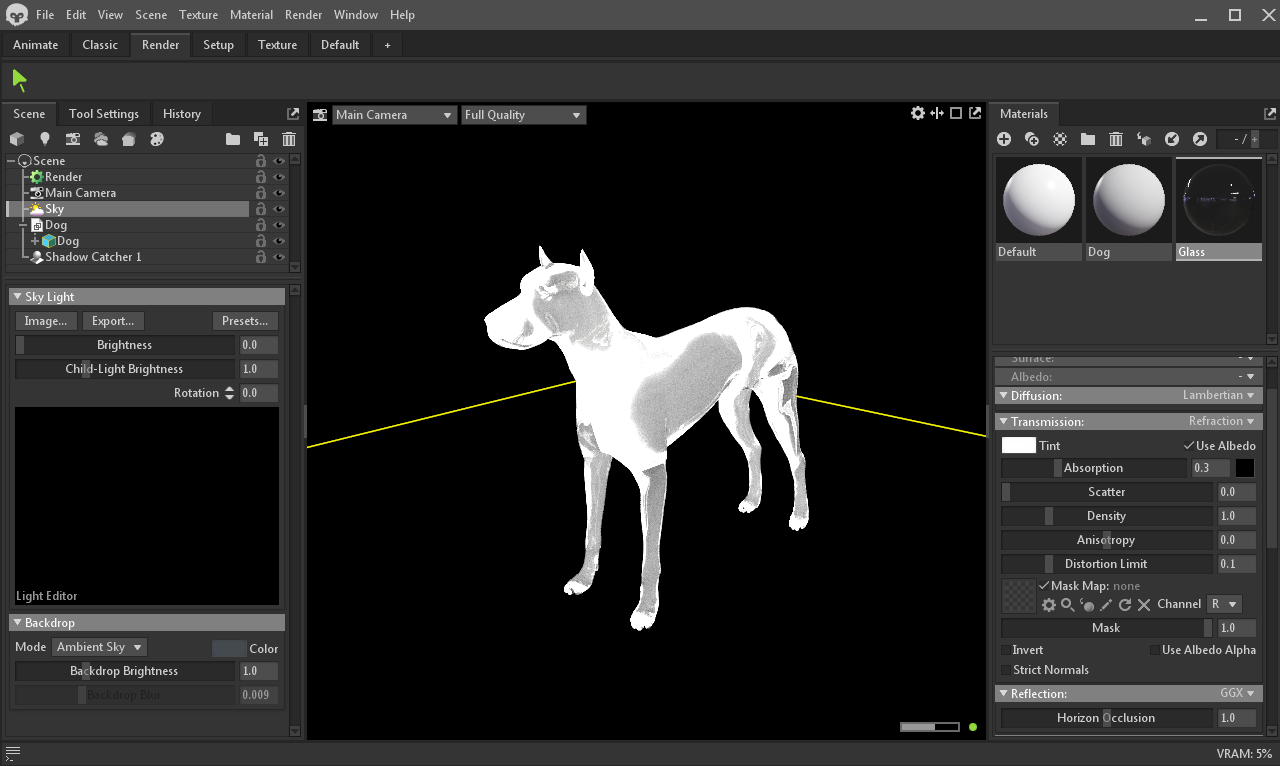Add a new mesh object to scene

pyautogui.click(x=17, y=139)
